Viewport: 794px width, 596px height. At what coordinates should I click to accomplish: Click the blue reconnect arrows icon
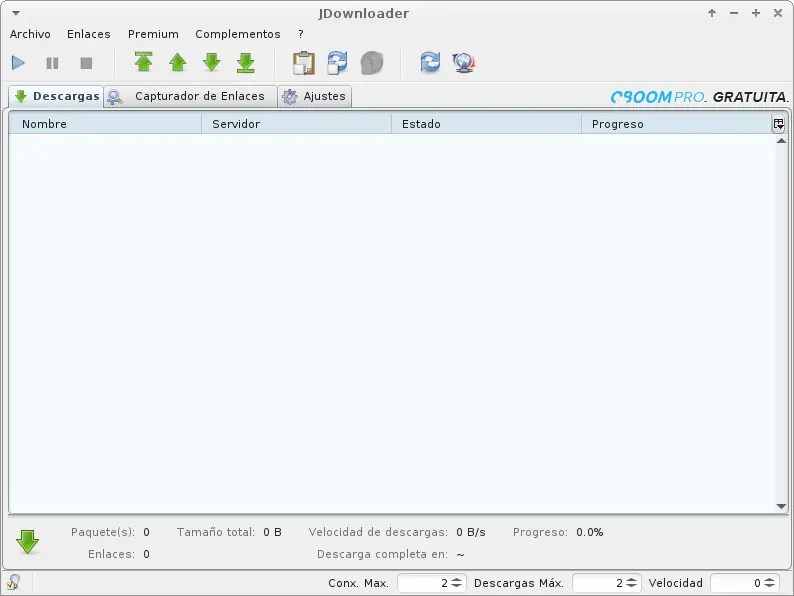pos(430,62)
